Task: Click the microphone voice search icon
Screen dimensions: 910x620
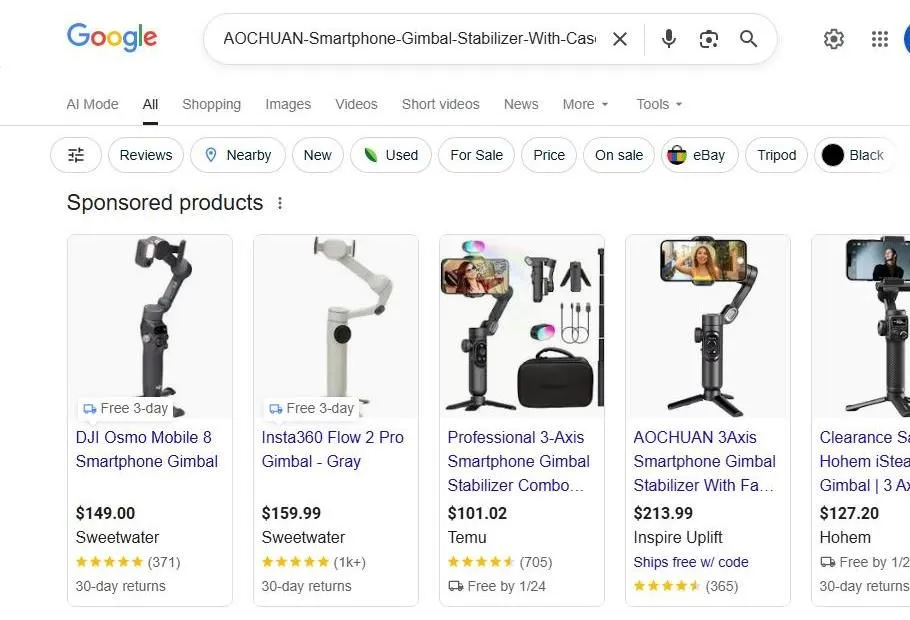Action: pyautogui.click(x=668, y=39)
